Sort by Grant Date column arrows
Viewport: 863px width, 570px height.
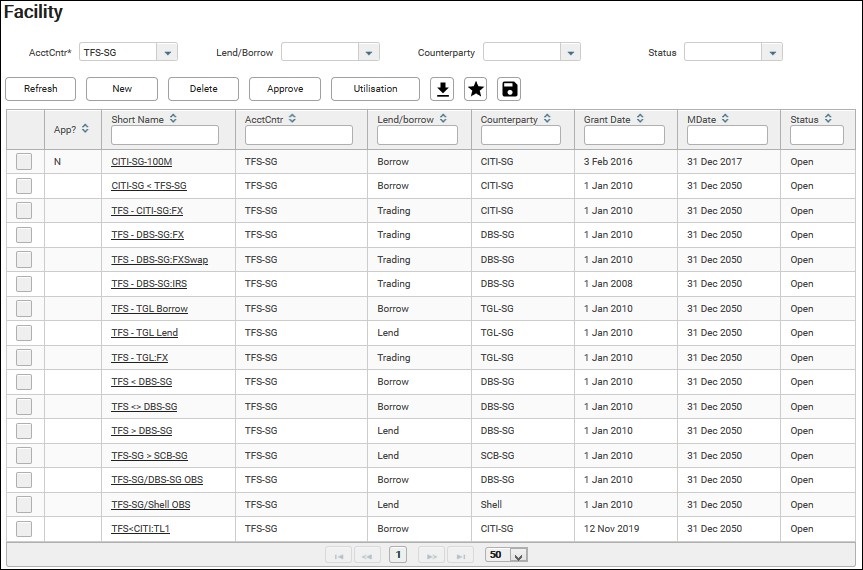[640, 118]
